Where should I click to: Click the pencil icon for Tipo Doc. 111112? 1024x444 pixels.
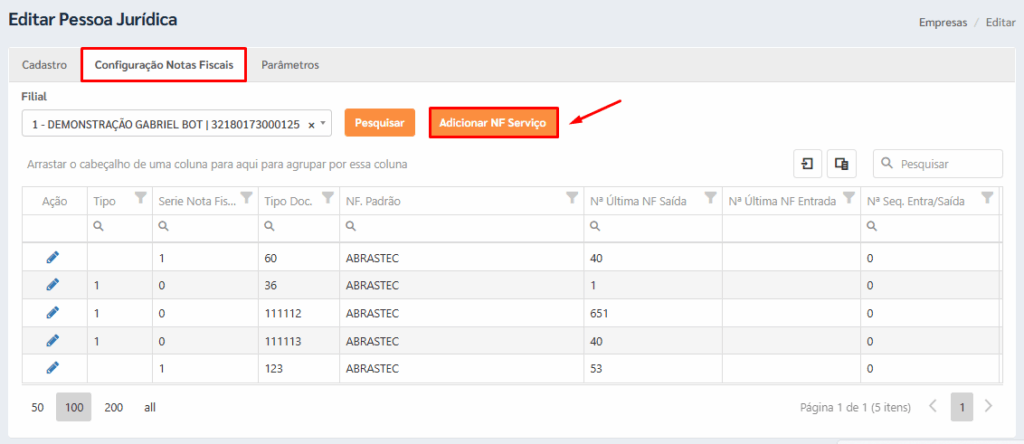(53, 313)
